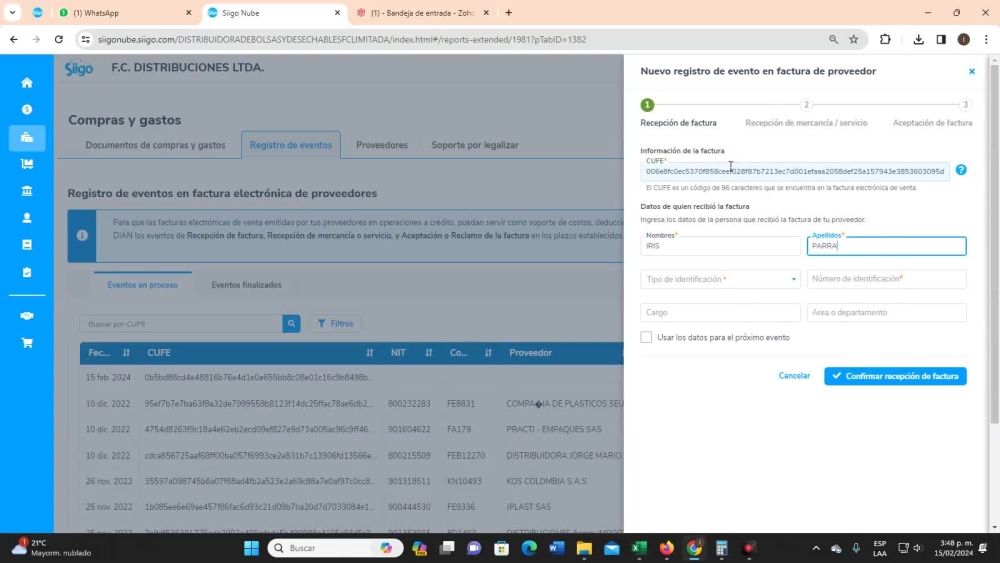Image resolution: width=1000 pixels, height=563 pixels.
Task: Open the handshake icon in sidebar
Action: 27,316
